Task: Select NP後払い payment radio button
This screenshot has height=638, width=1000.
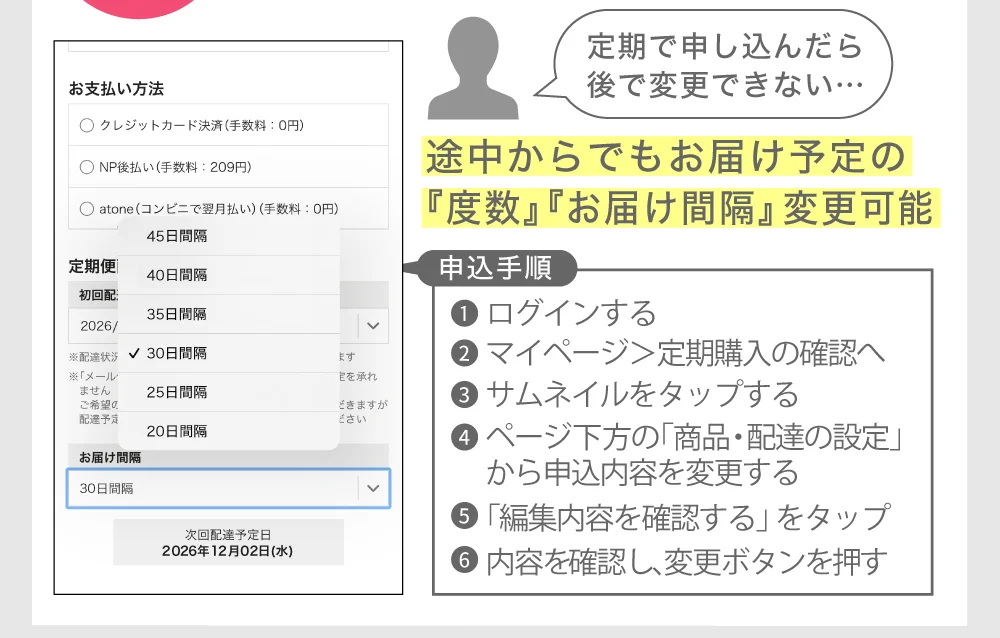Action: (x=87, y=167)
